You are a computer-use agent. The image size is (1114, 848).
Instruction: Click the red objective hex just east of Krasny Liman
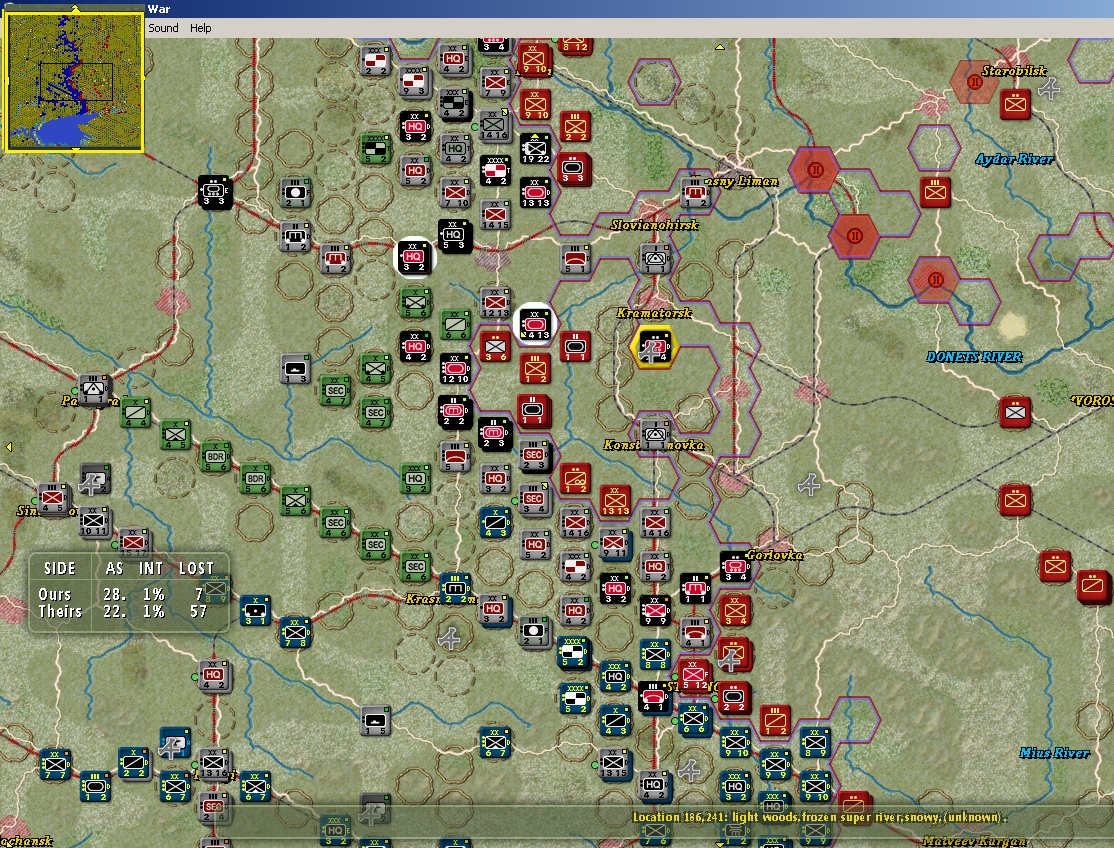(816, 170)
